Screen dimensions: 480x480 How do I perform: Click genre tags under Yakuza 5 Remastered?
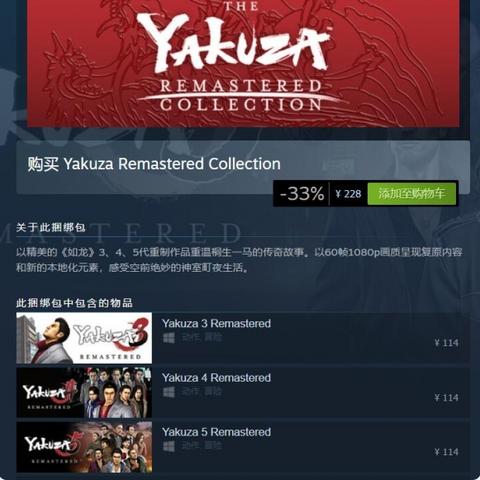[x=201, y=446]
